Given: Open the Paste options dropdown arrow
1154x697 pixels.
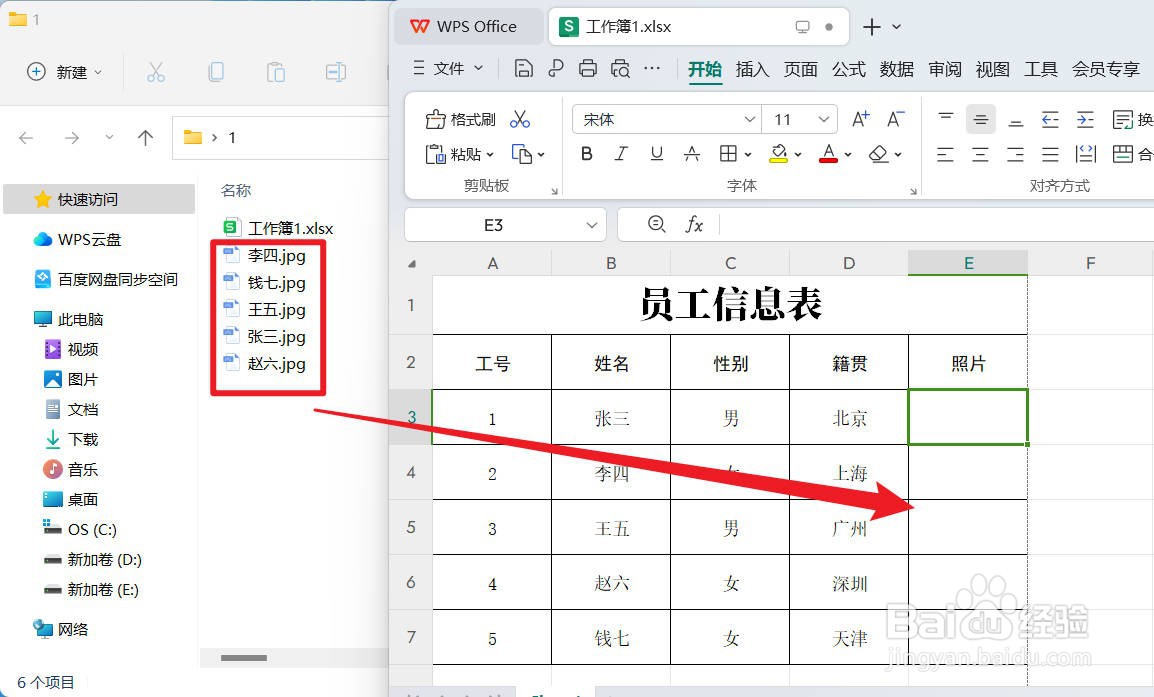Looking at the screenshot, I should 490,155.
